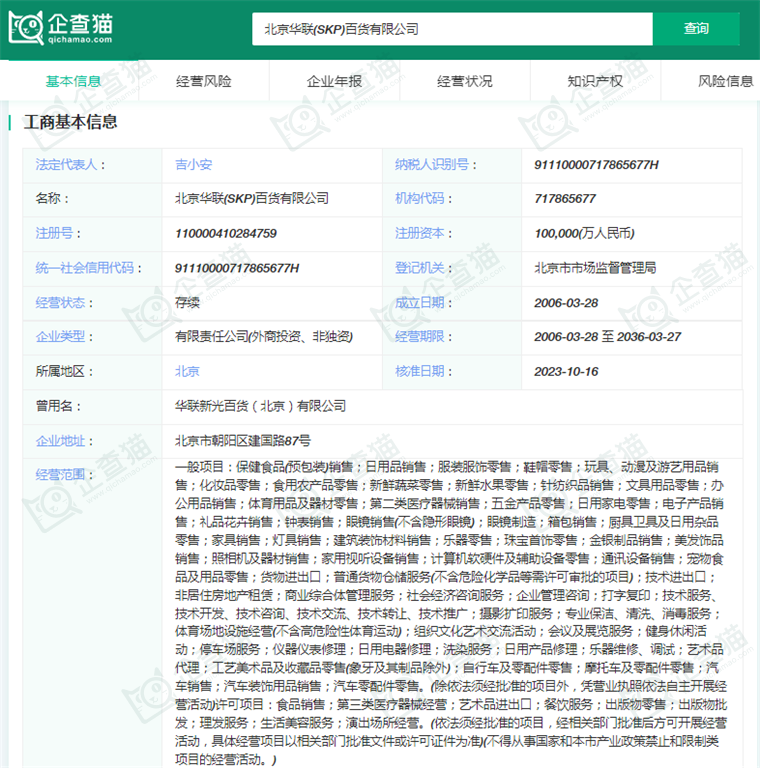
Task: Click business term ending 2036-03-27
Action: 649,336
